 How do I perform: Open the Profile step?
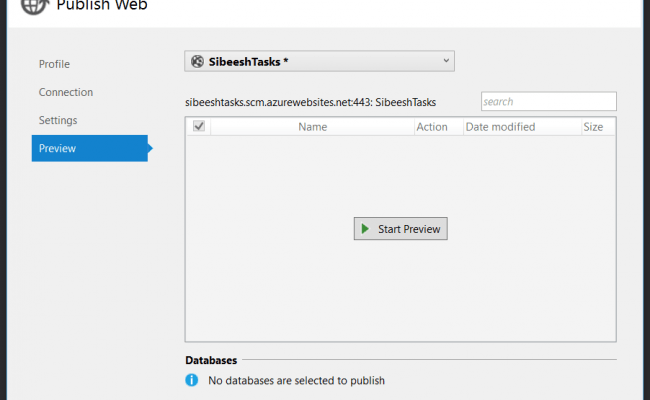point(54,64)
